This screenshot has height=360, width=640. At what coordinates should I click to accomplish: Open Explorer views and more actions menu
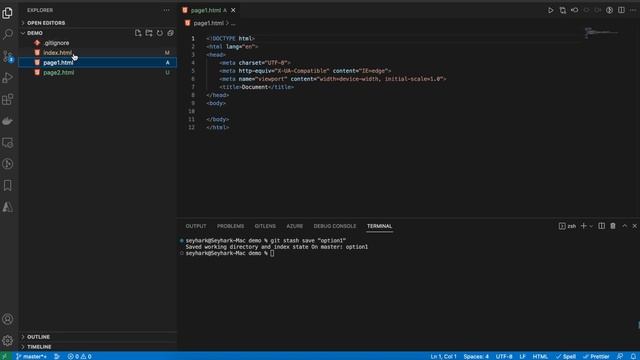point(167,10)
